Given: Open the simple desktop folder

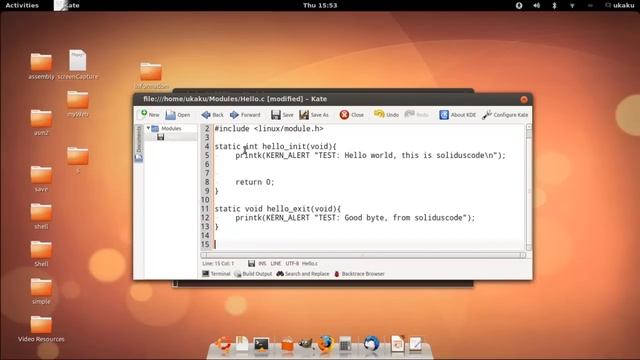Looking at the screenshot, I should click(41, 291).
